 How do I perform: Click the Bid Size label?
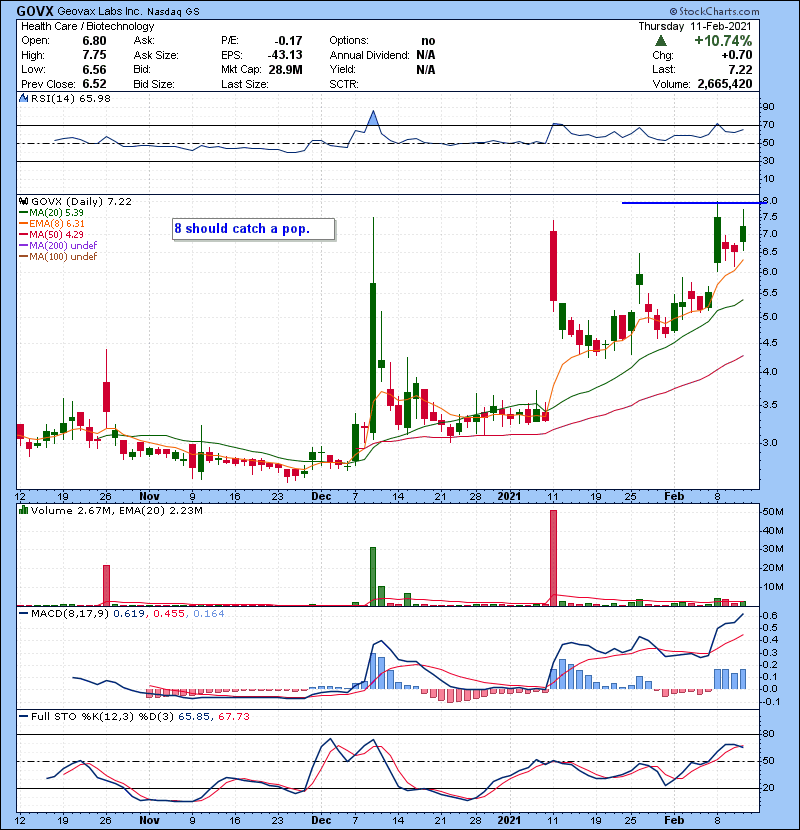154,84
